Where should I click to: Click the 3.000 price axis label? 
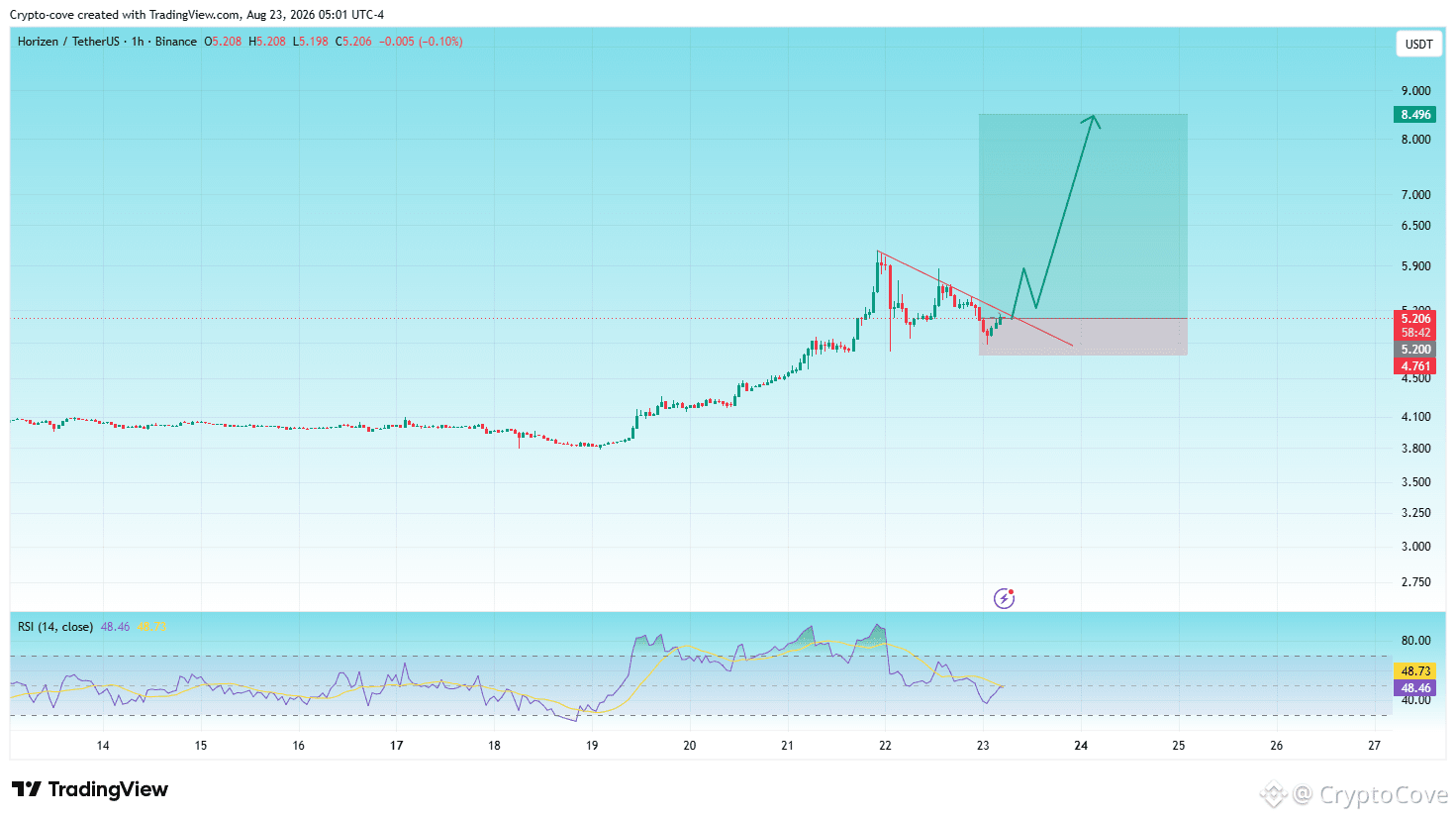pyautogui.click(x=1415, y=547)
